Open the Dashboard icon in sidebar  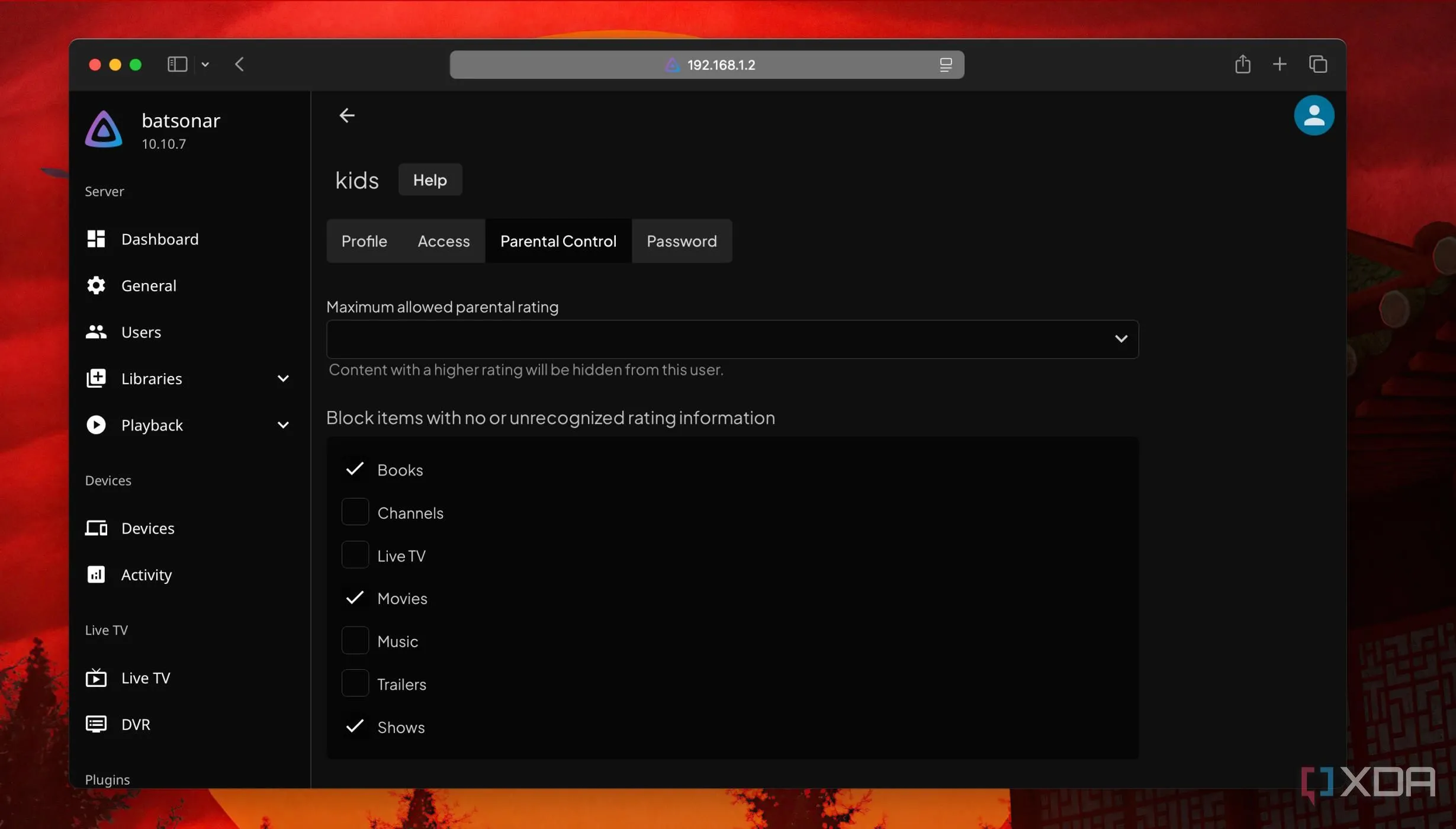pos(96,239)
